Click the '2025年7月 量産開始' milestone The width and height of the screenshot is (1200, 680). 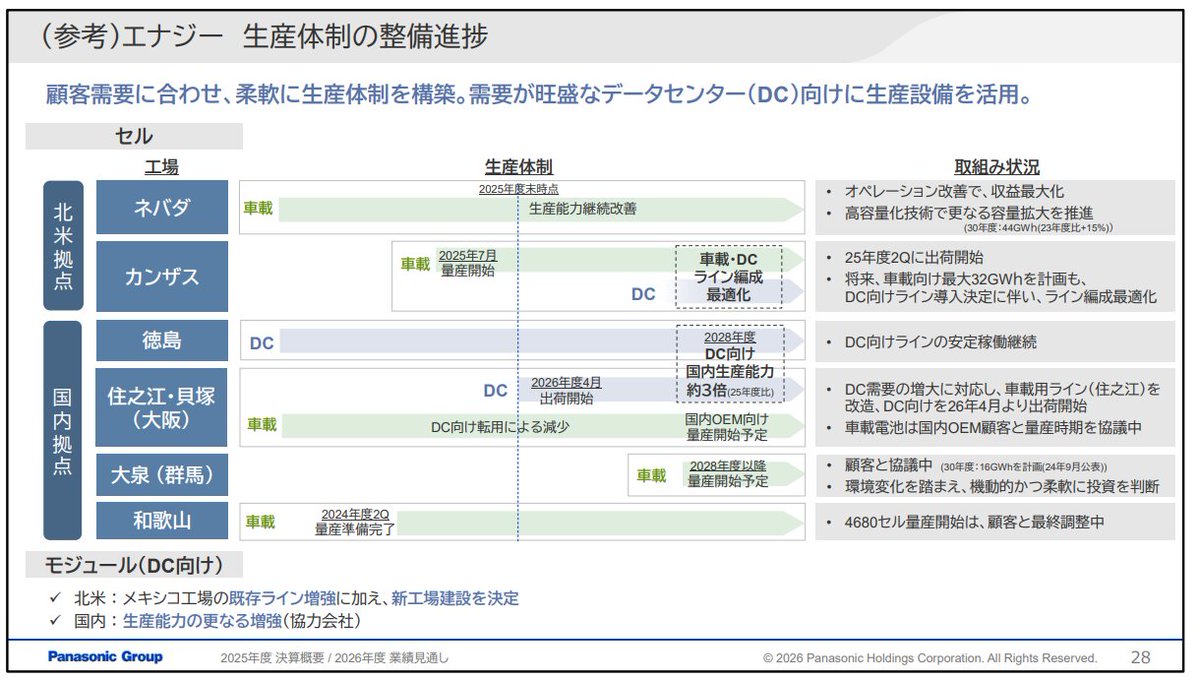coord(467,263)
